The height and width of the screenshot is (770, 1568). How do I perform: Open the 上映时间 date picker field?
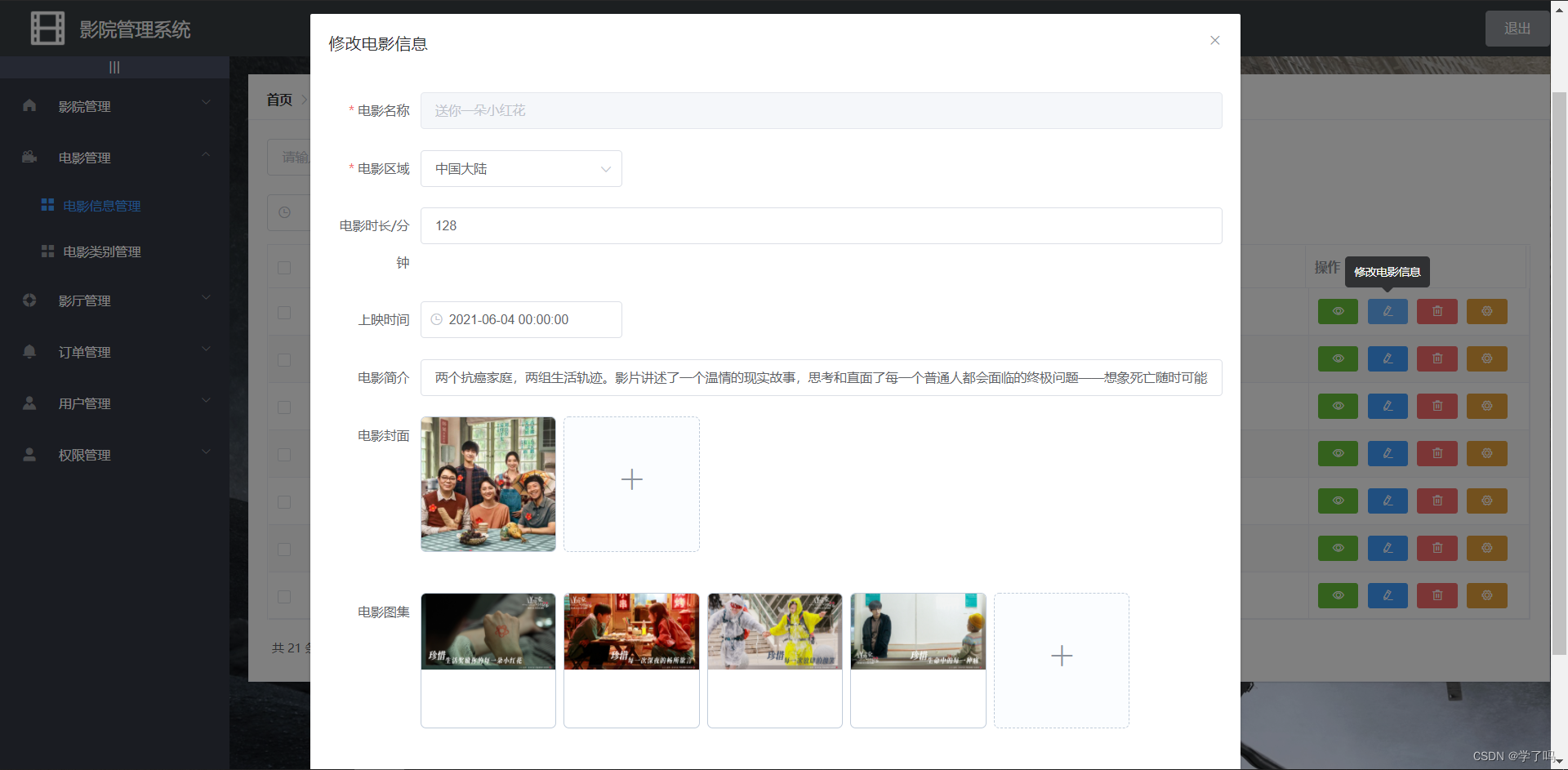click(x=521, y=319)
